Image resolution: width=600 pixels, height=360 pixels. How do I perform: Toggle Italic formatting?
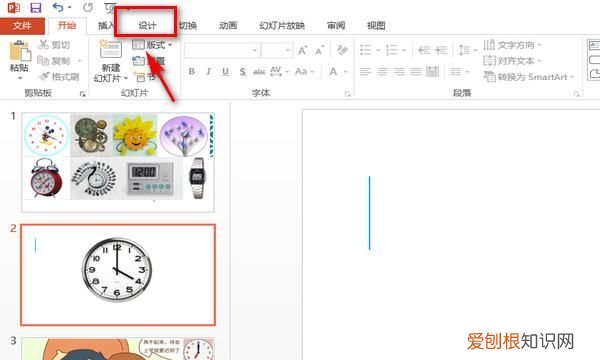click(x=209, y=72)
